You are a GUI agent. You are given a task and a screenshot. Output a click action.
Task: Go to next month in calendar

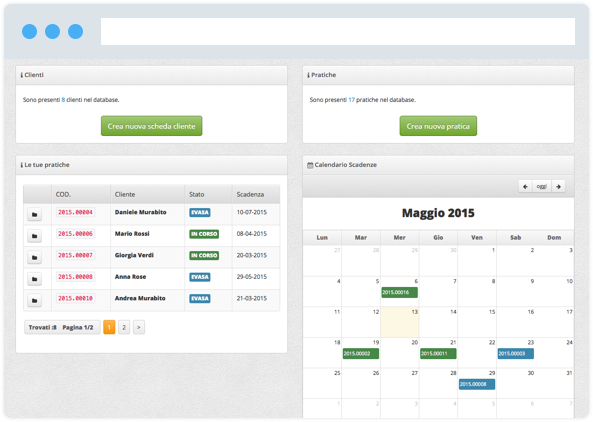tap(559, 186)
